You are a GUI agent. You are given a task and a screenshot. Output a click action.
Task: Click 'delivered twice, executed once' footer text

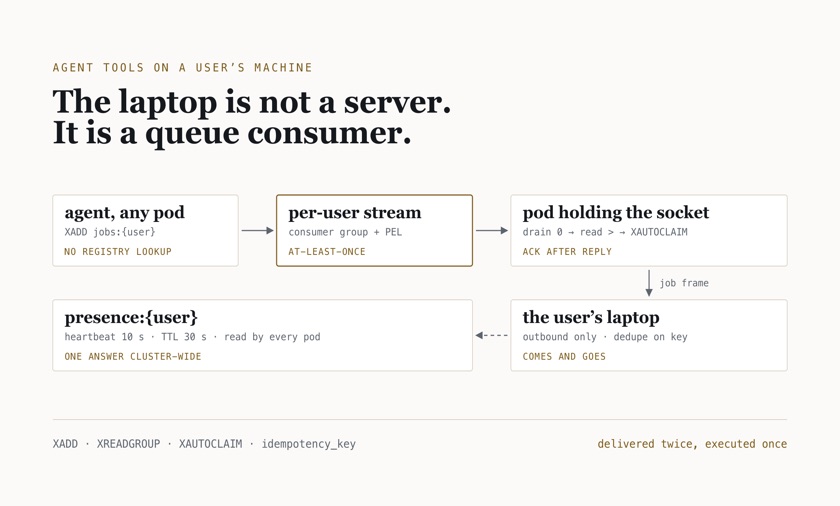(692, 444)
